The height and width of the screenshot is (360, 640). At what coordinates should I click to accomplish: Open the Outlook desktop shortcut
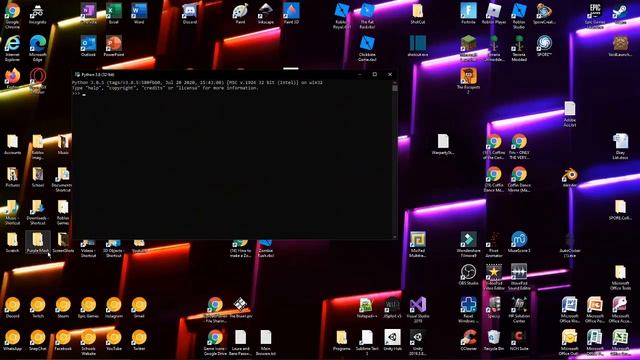(88, 46)
